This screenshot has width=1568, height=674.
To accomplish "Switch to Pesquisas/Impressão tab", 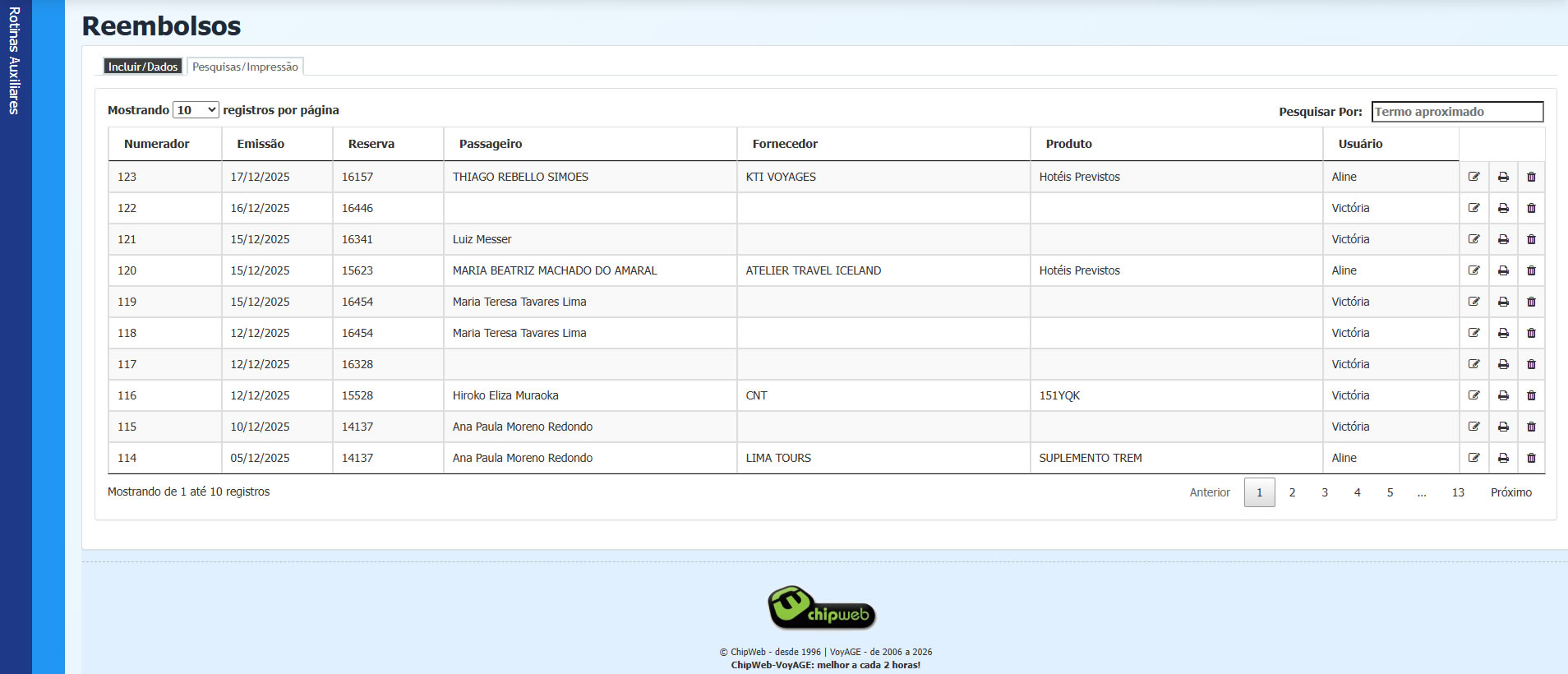I will tap(245, 67).
